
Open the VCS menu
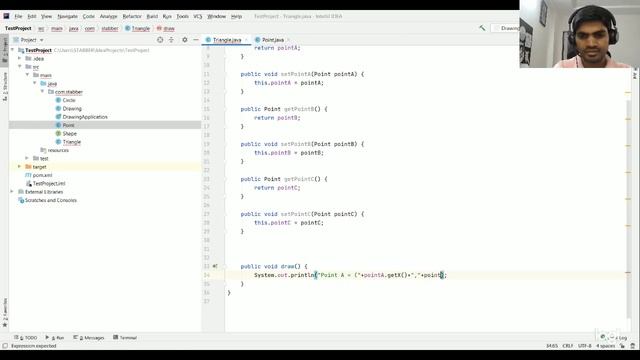(x=198, y=16)
